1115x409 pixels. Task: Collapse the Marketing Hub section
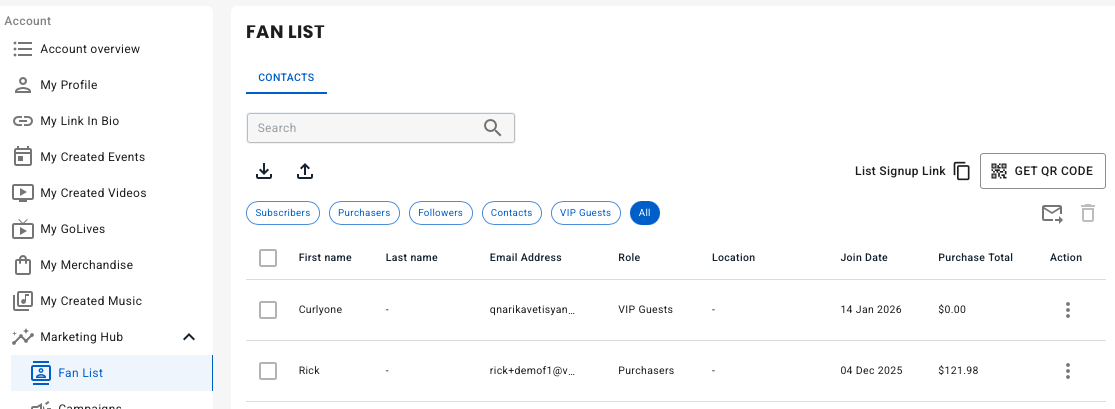click(189, 337)
